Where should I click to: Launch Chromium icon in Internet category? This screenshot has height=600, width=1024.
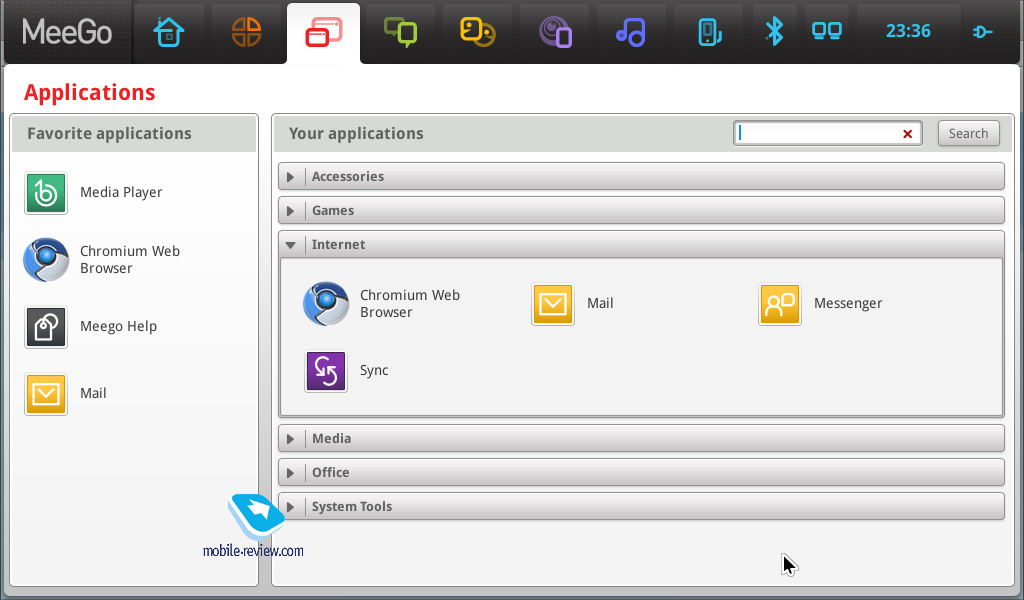[x=326, y=304]
